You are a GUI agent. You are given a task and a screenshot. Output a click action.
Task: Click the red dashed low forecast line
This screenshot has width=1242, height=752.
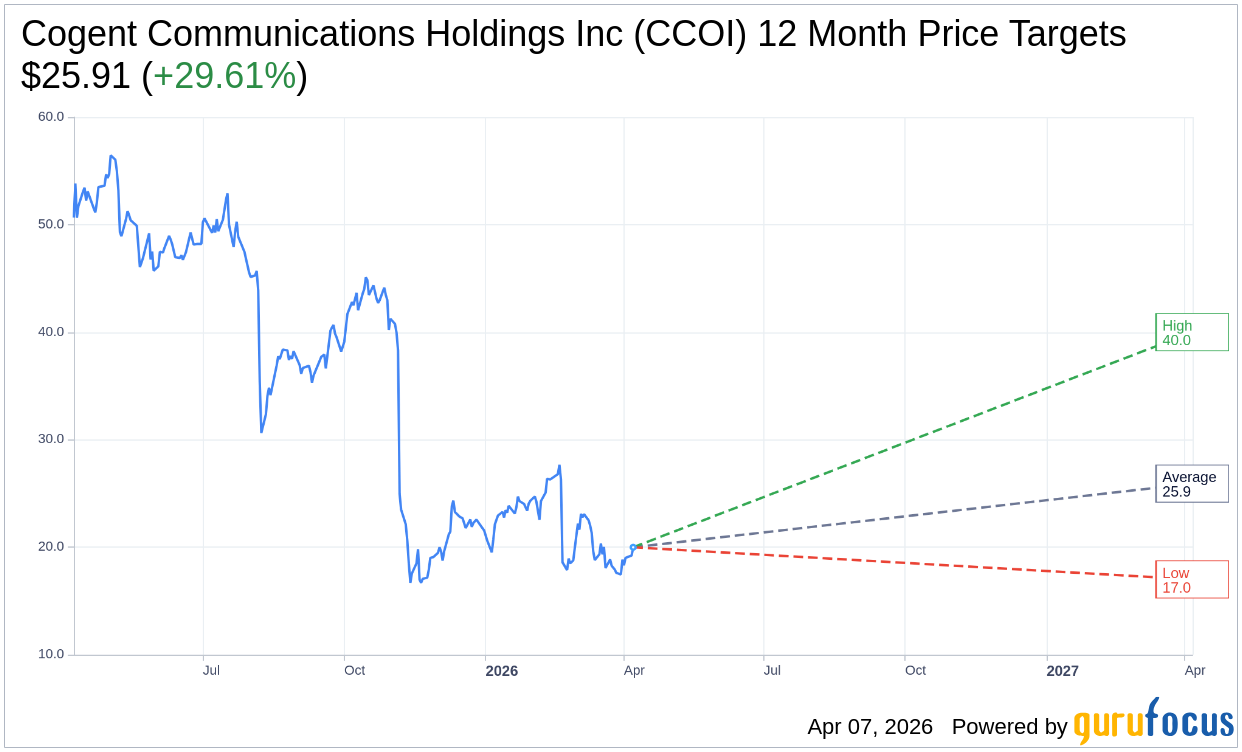tap(900, 561)
